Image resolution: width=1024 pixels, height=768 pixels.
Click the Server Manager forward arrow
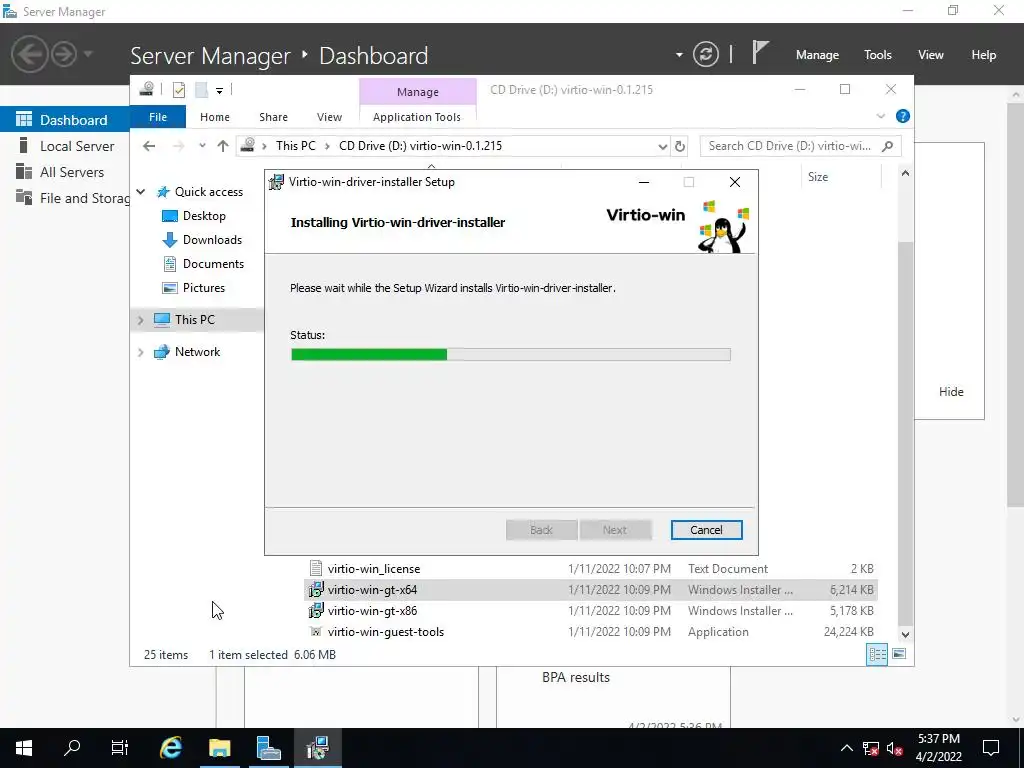64,54
